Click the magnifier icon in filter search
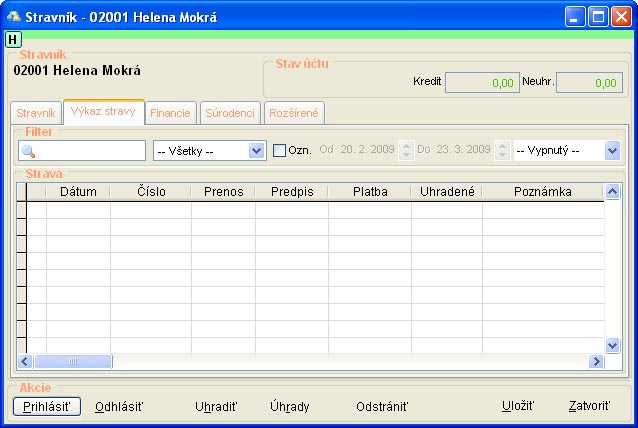This screenshot has width=638, height=428. click(x=28, y=151)
